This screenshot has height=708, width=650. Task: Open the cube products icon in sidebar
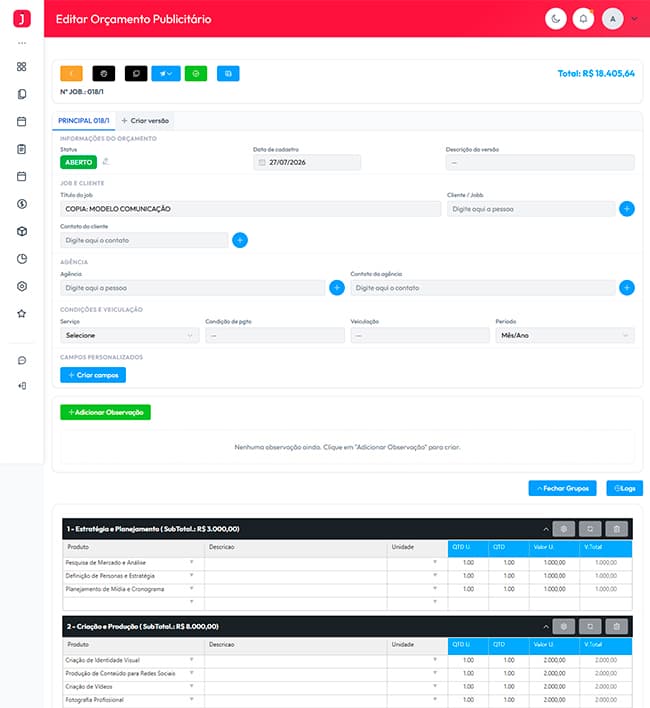tap(22, 231)
